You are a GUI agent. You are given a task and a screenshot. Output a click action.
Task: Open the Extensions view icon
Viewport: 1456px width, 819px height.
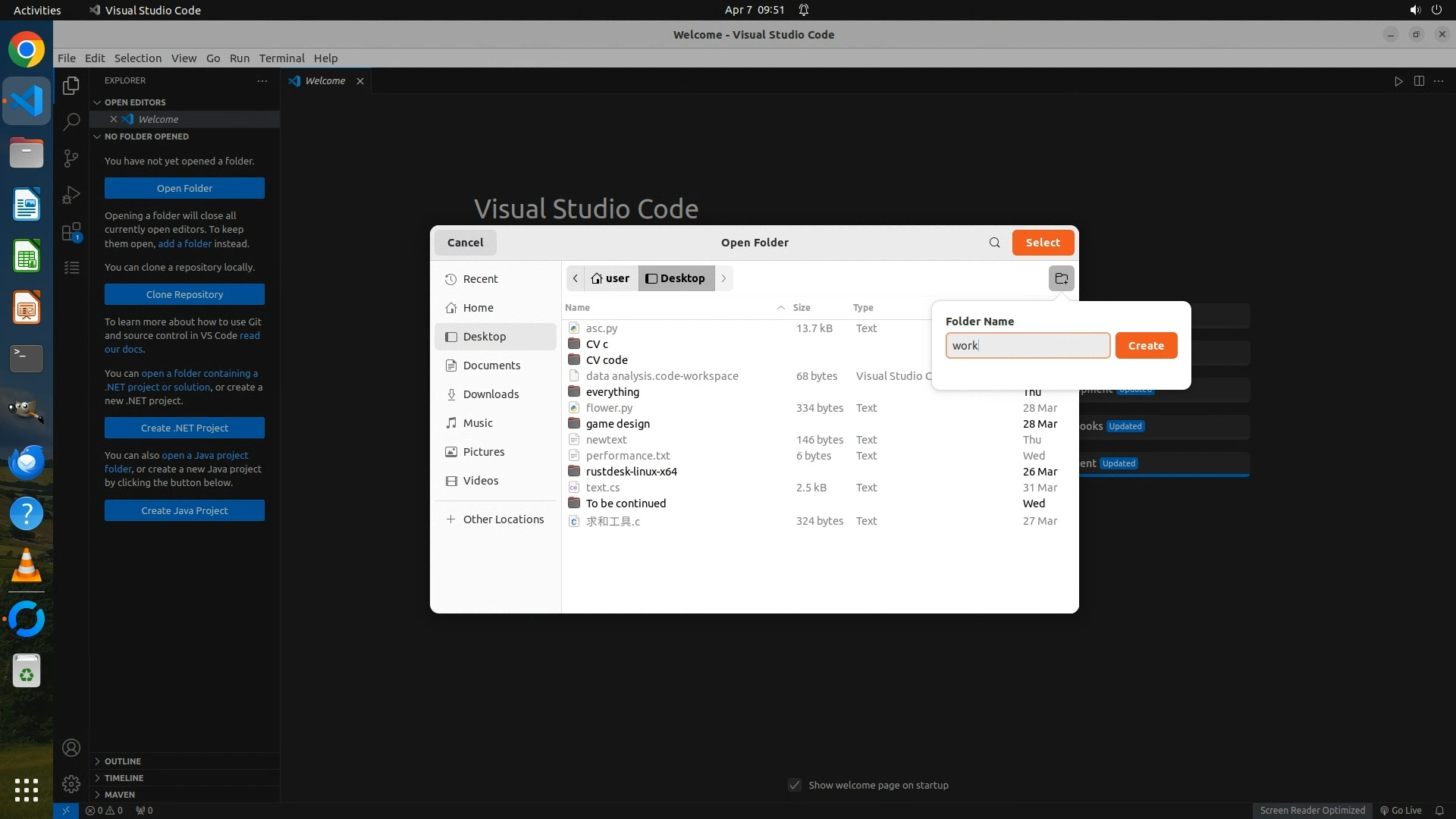(x=71, y=231)
